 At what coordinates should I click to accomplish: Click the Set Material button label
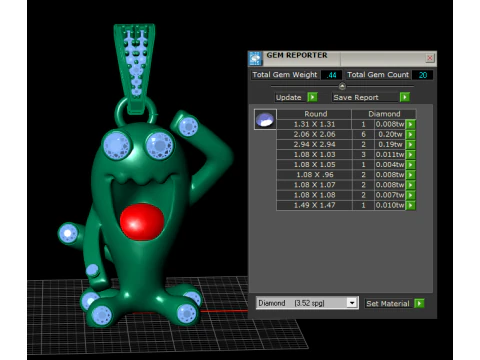(388, 304)
